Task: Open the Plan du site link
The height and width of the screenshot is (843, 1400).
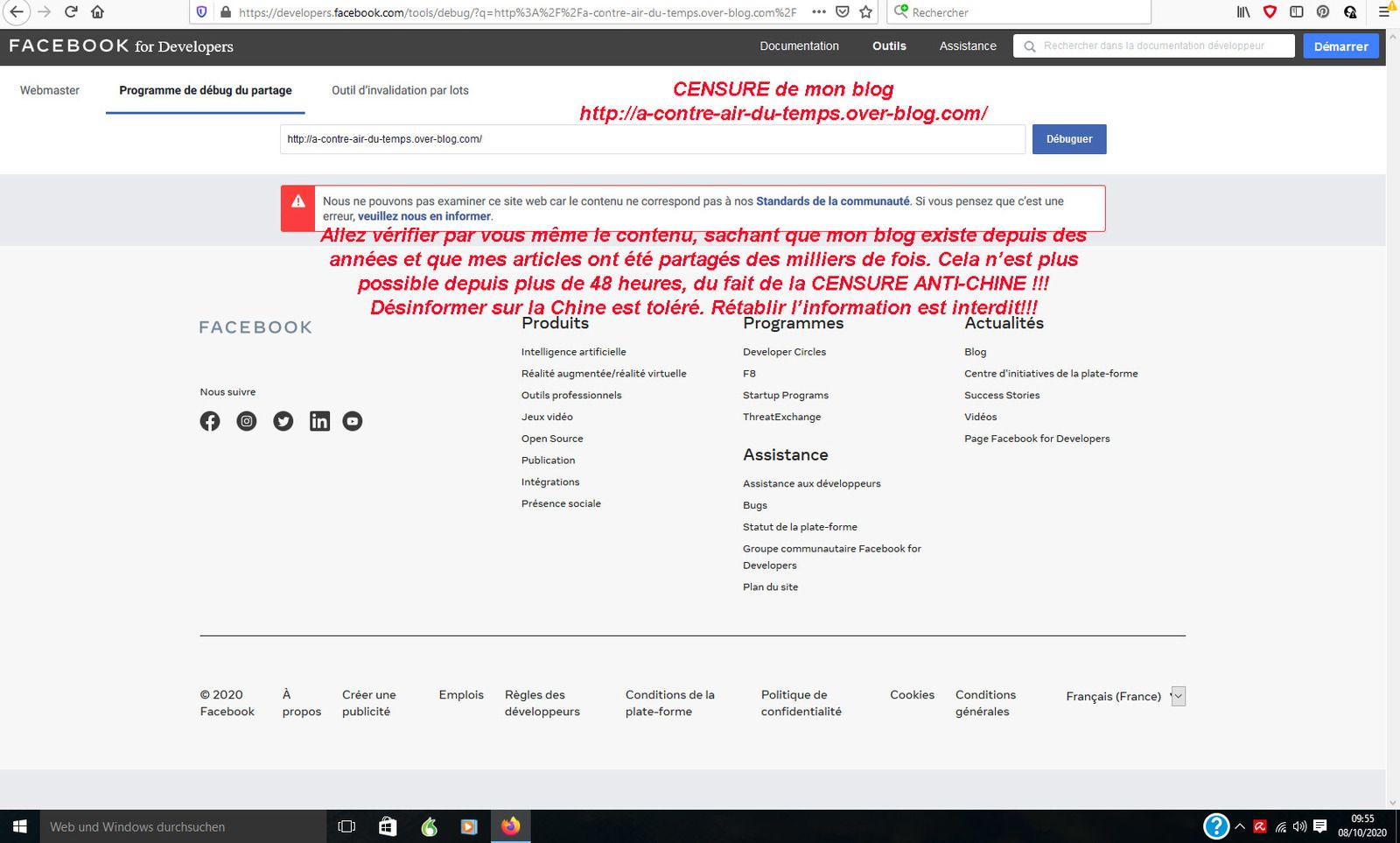Action: click(x=770, y=587)
